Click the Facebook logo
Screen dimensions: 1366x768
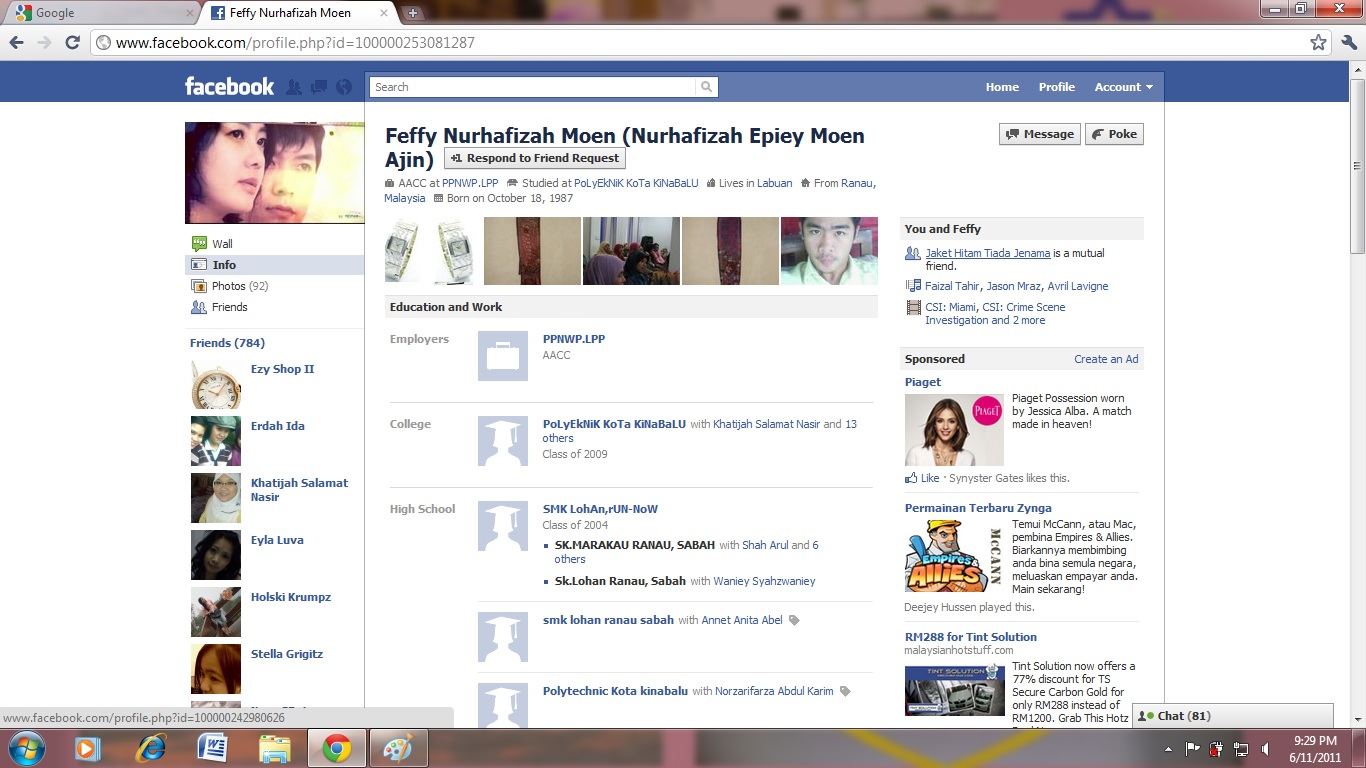229,86
